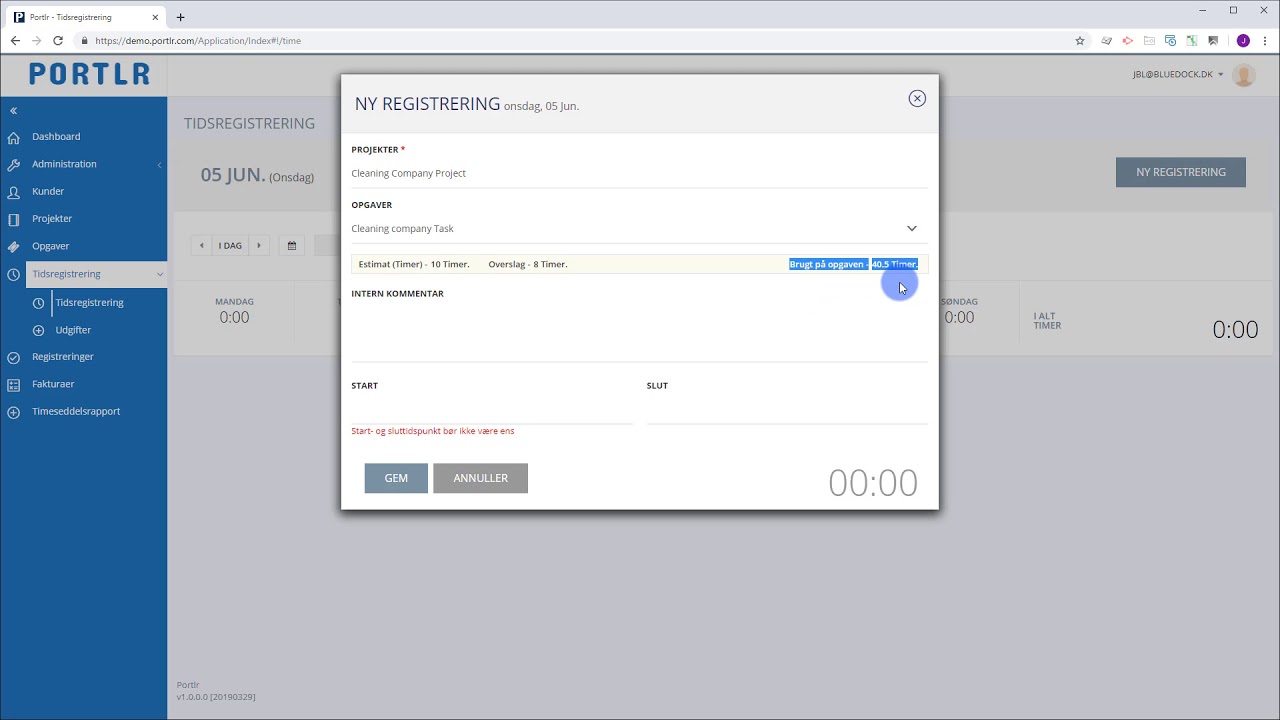Viewport: 1280px width, 720px height.
Task: Click the Projekter book icon
Action: coord(13,219)
